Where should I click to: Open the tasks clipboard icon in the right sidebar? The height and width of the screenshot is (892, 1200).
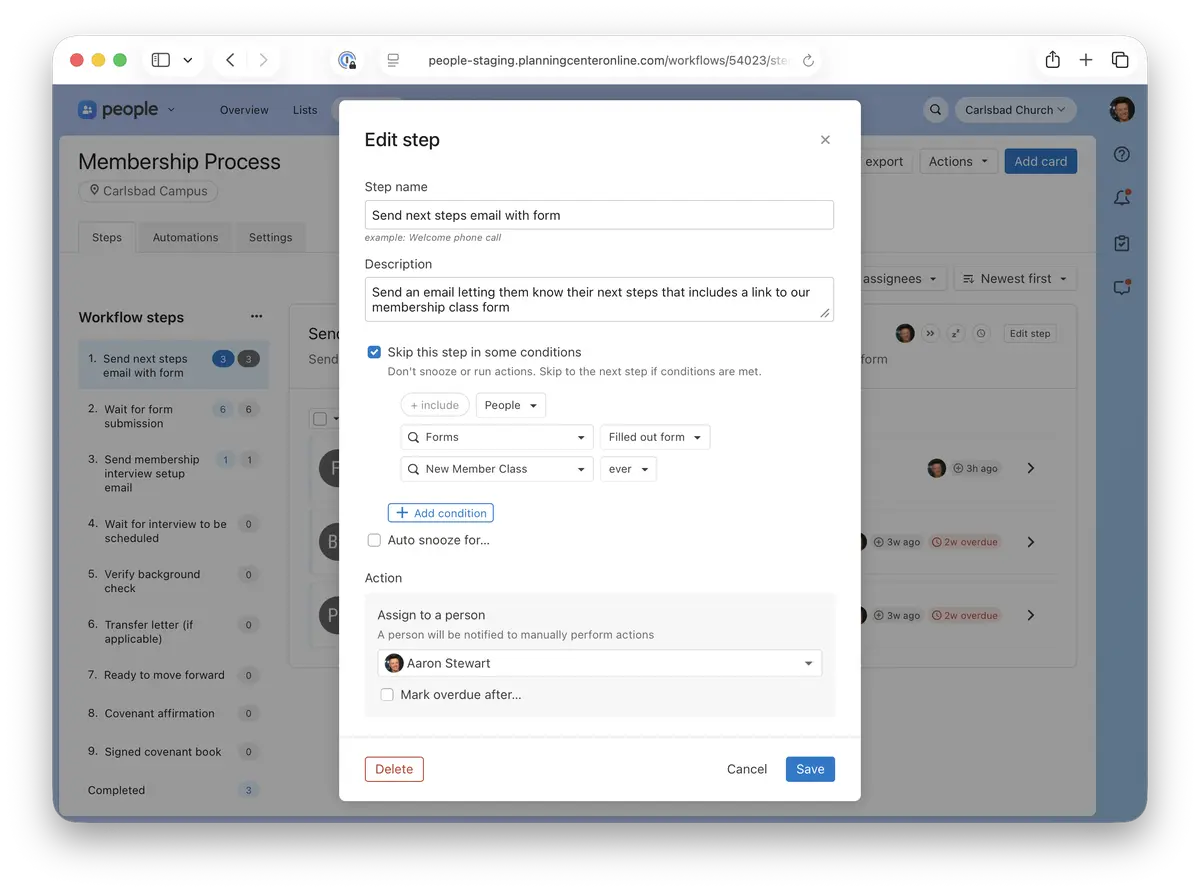tap(1122, 243)
